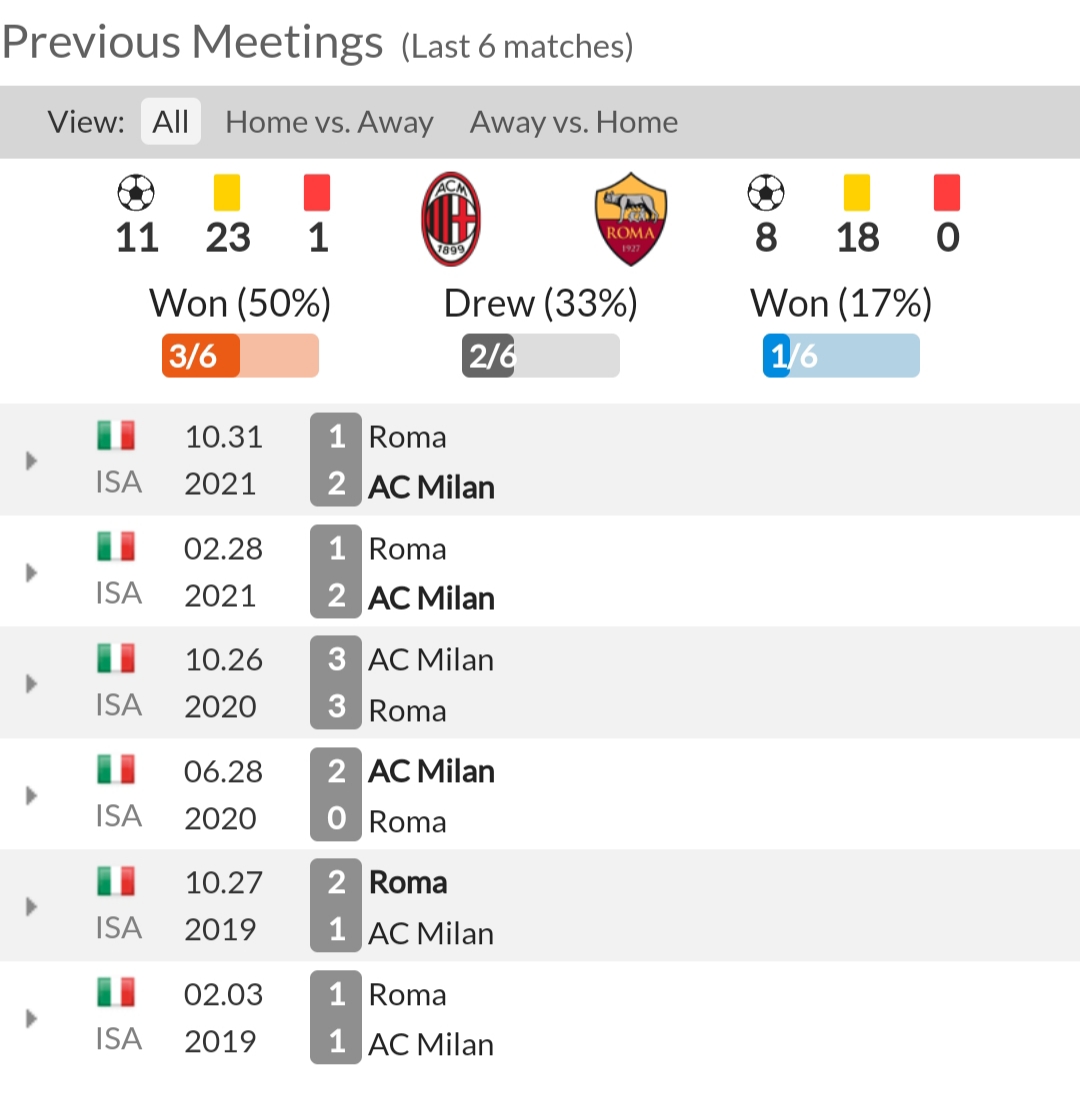The image size is (1080, 1101).
Task: Expand the 02.28 2021 match row
Action: point(31,572)
